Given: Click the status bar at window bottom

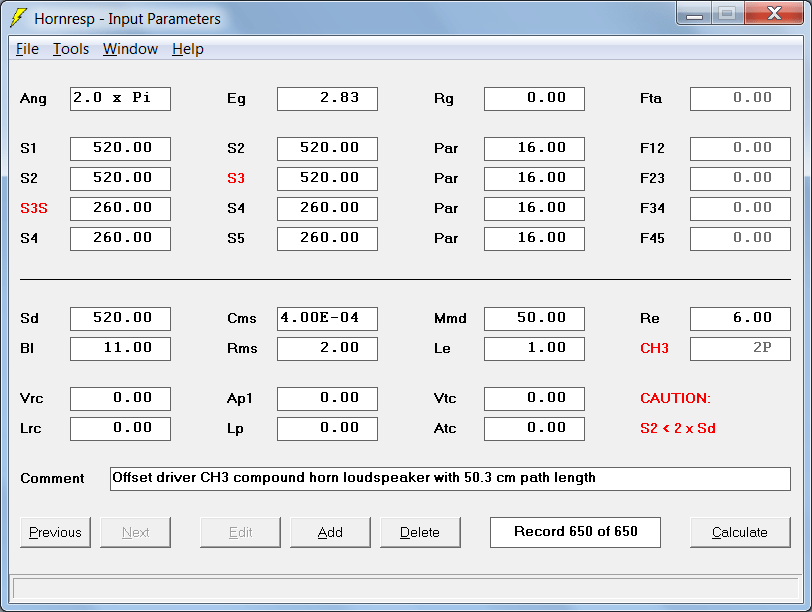Looking at the screenshot, I should [406, 589].
